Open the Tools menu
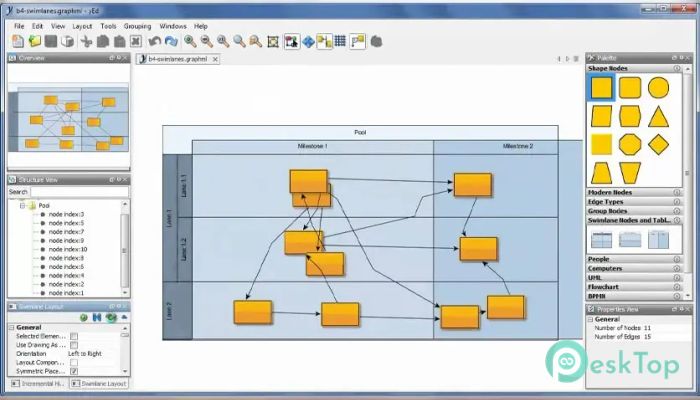The image size is (700, 400). click(108, 26)
